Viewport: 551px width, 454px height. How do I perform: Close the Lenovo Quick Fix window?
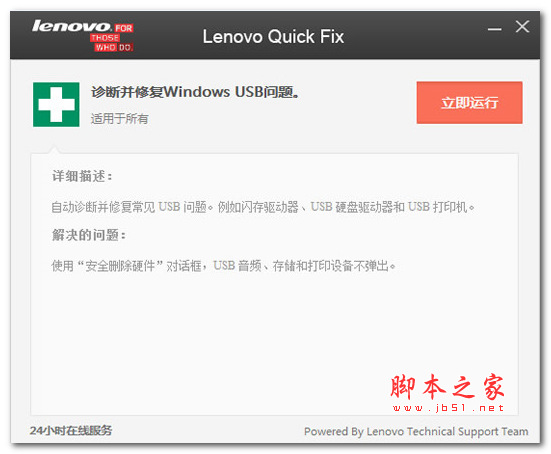(x=522, y=27)
